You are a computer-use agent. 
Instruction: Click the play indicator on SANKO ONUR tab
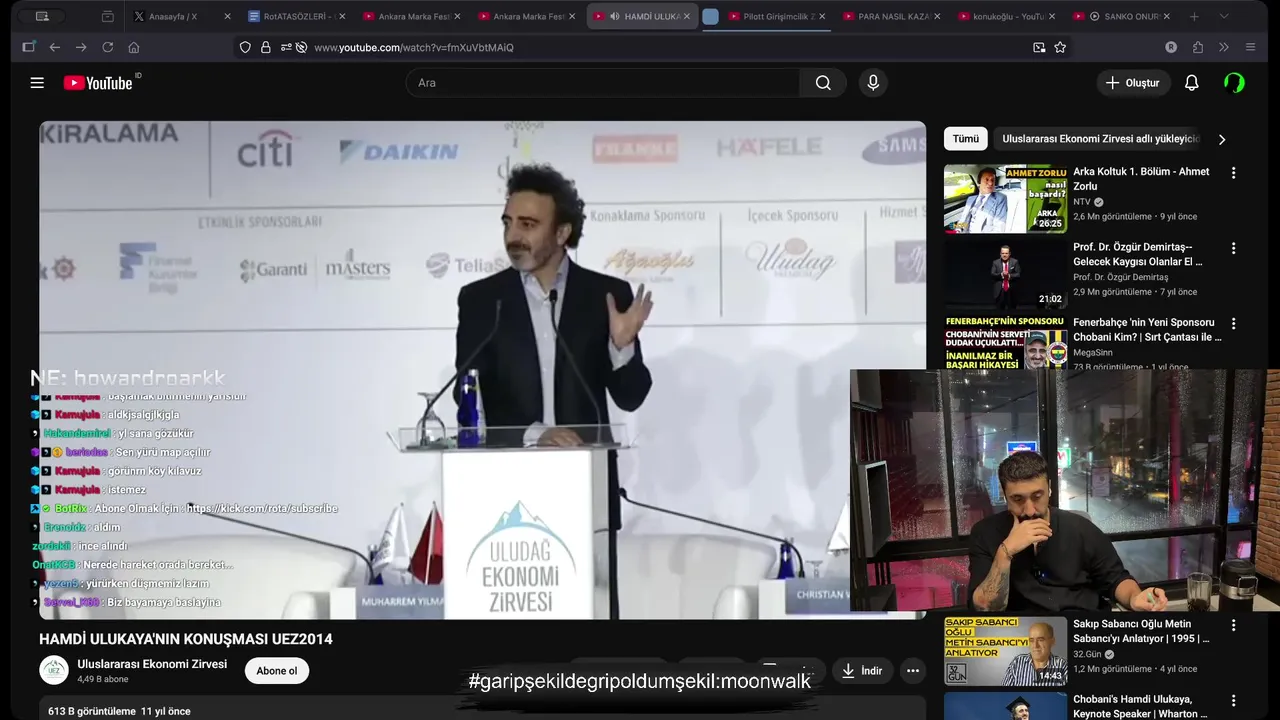coord(1095,16)
